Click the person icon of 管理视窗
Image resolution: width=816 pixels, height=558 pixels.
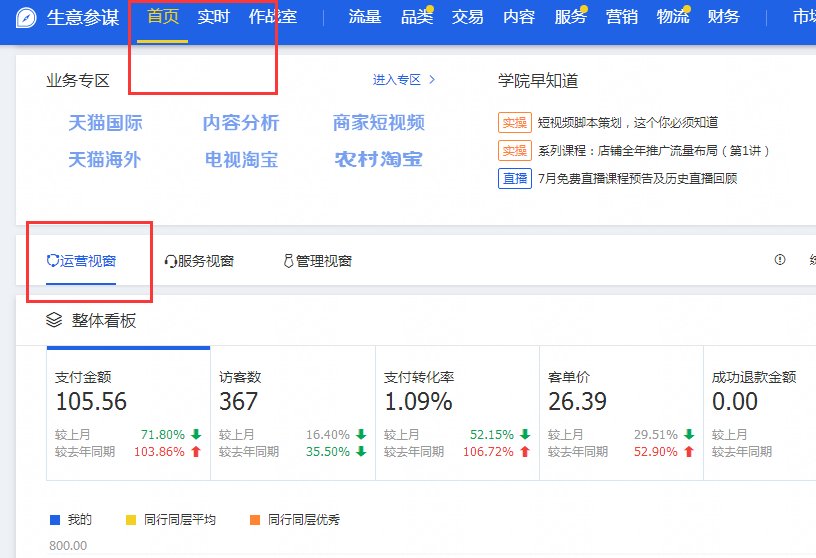tap(288, 261)
